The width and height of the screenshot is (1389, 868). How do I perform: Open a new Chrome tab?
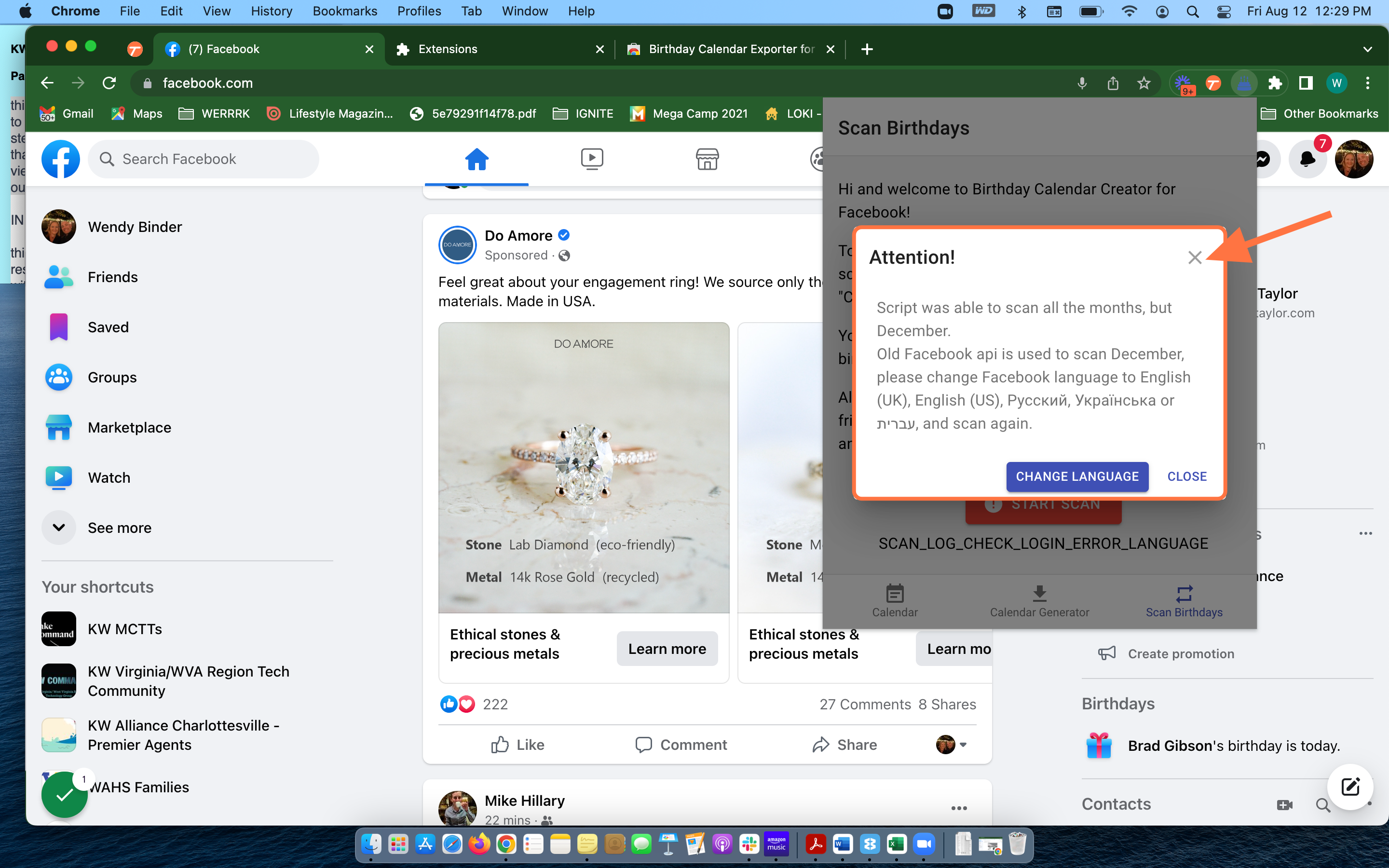click(867, 49)
